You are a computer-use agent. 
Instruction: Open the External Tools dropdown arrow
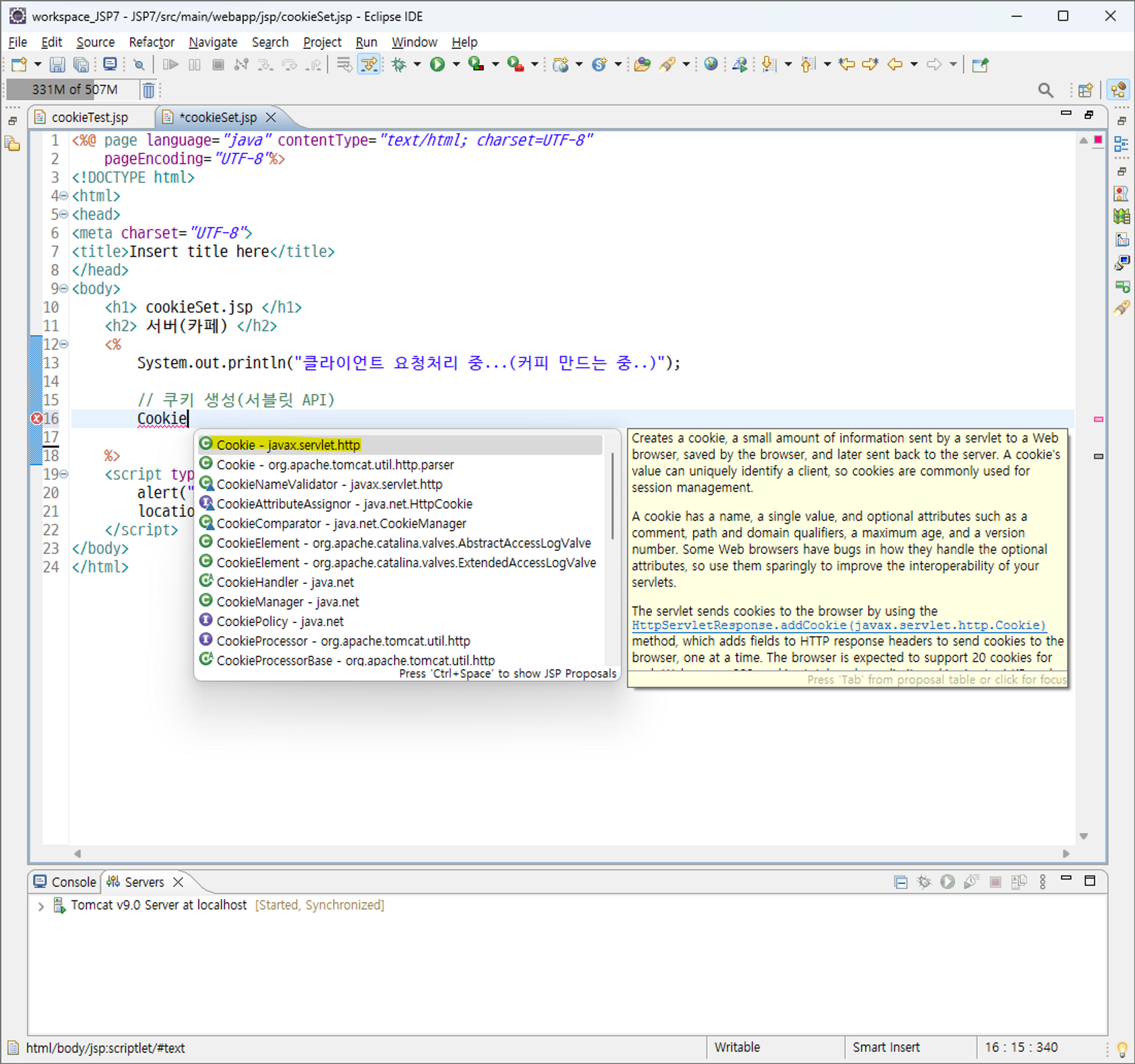click(x=535, y=65)
